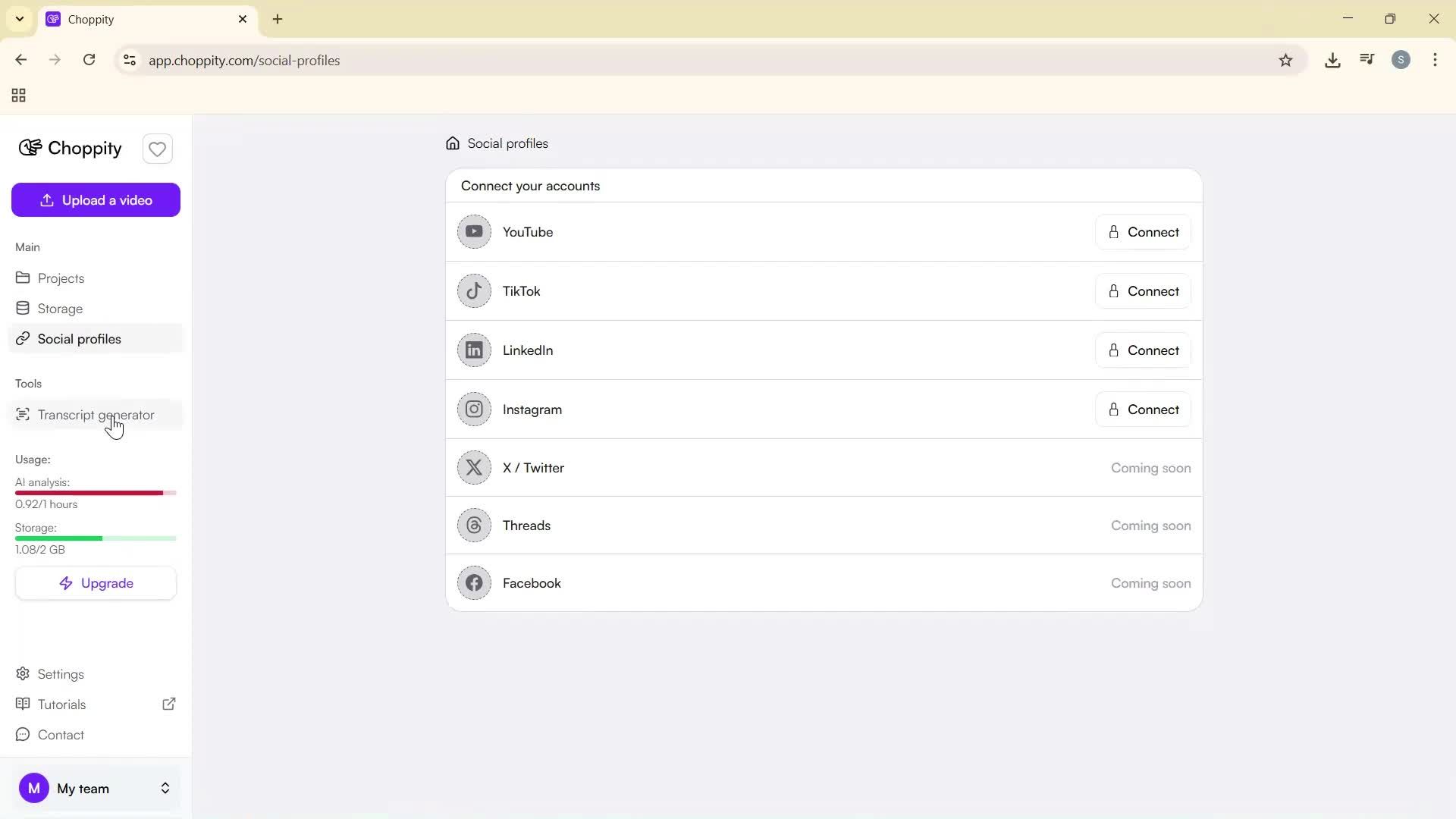Open the YouTube connection icon
Image resolution: width=1456 pixels, height=819 pixels.
click(x=474, y=232)
